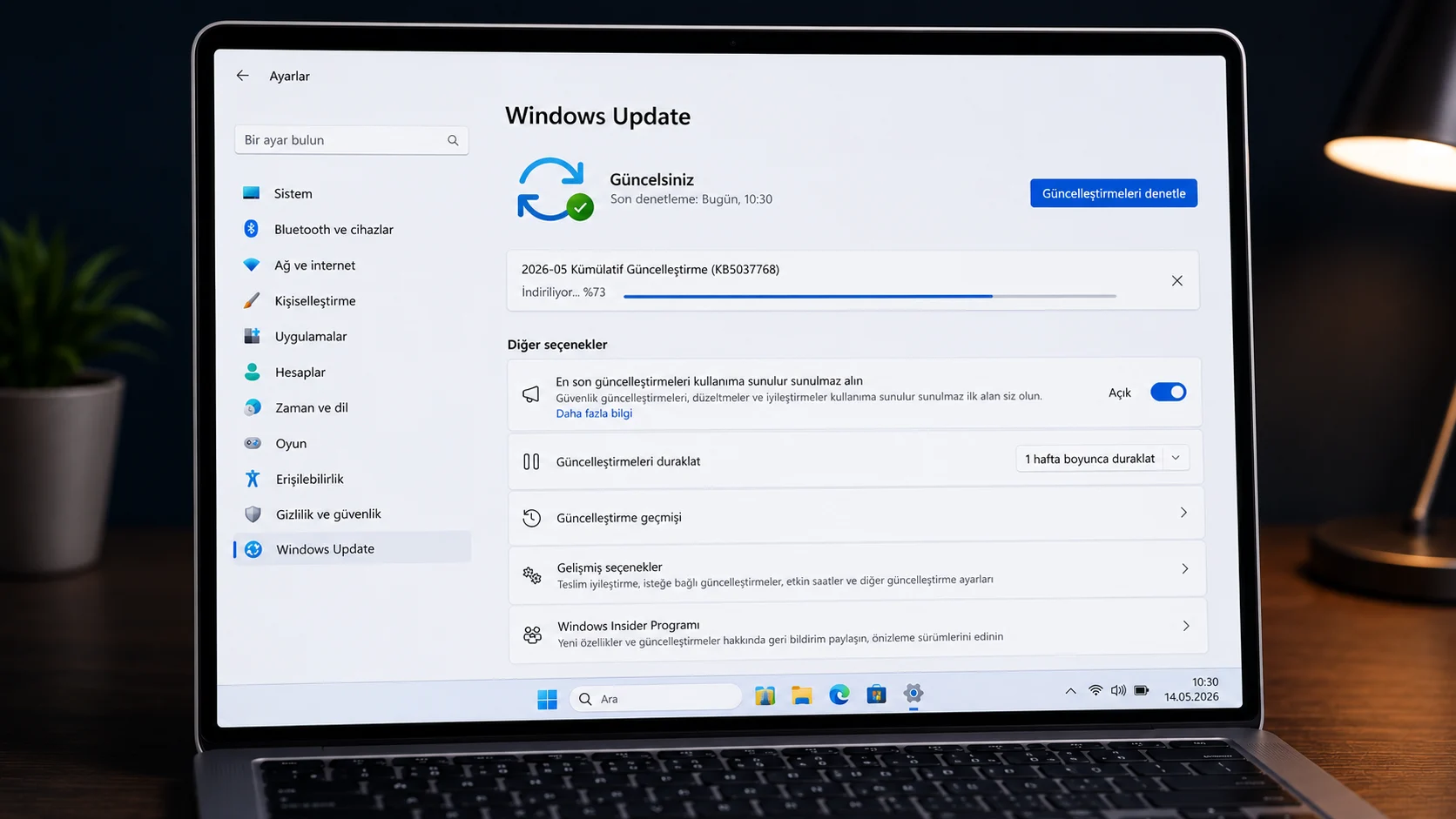This screenshot has height=819, width=1456.
Task: Click the Diğer seçenekler heading
Action: coord(557,345)
